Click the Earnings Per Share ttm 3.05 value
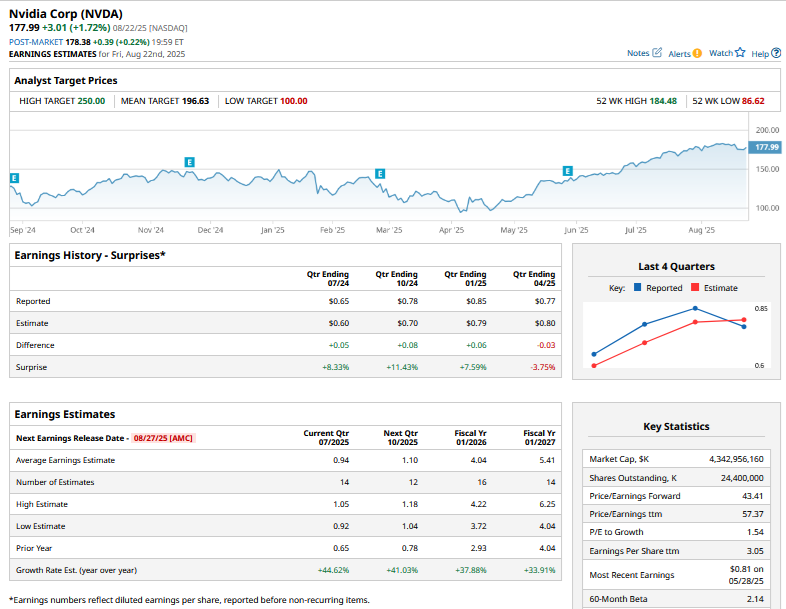The width and height of the screenshot is (786, 609). pos(755,551)
